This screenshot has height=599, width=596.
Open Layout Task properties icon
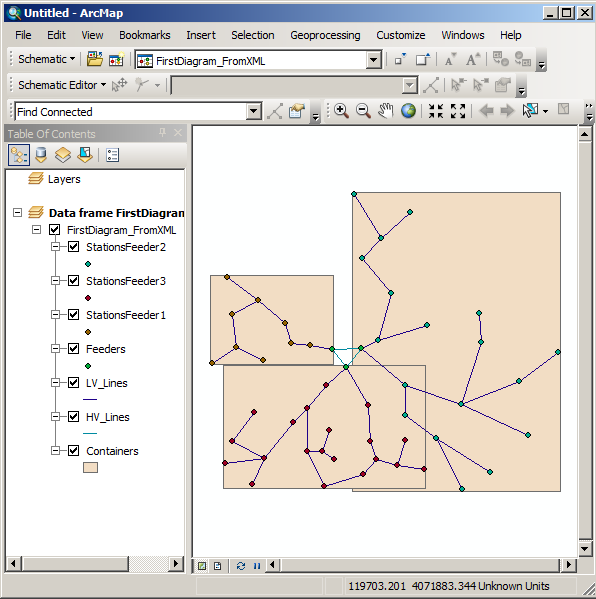tap(503, 85)
